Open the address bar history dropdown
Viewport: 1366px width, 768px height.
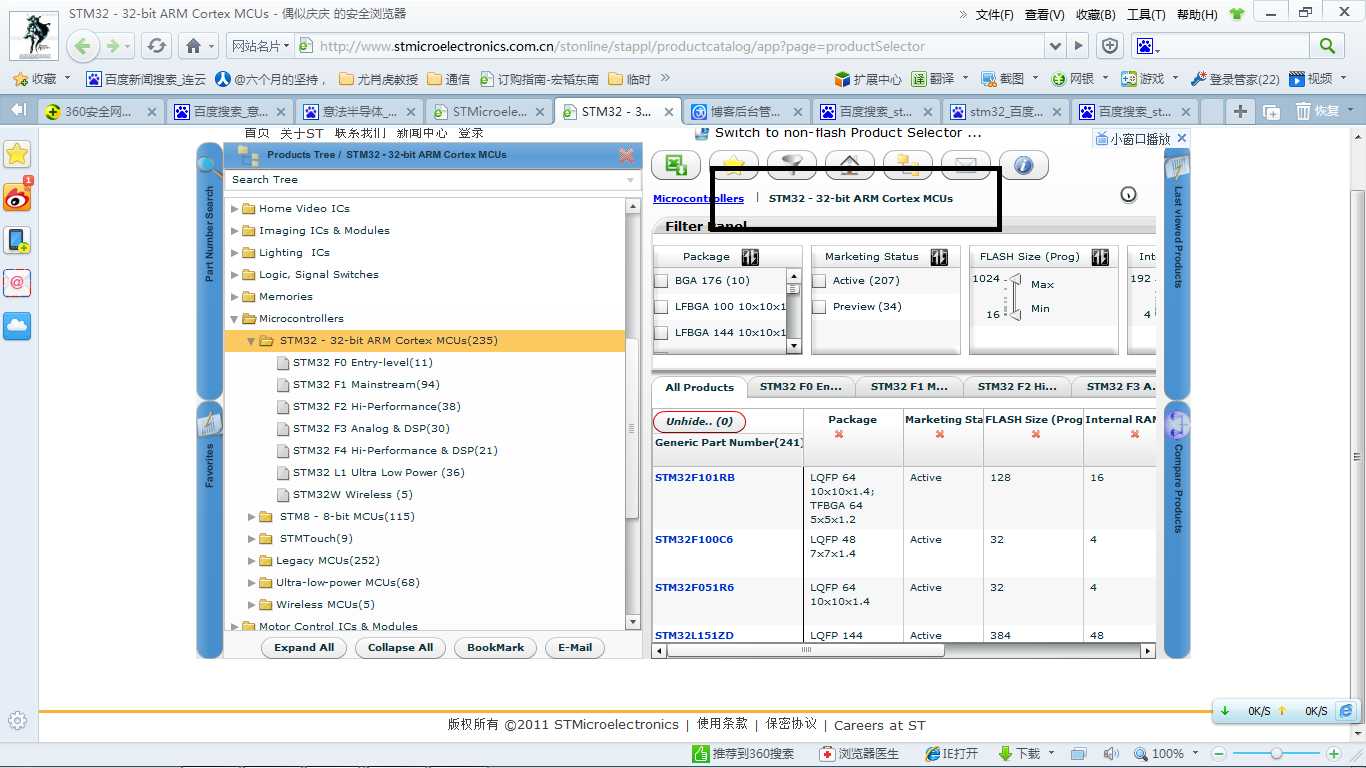coord(1056,46)
